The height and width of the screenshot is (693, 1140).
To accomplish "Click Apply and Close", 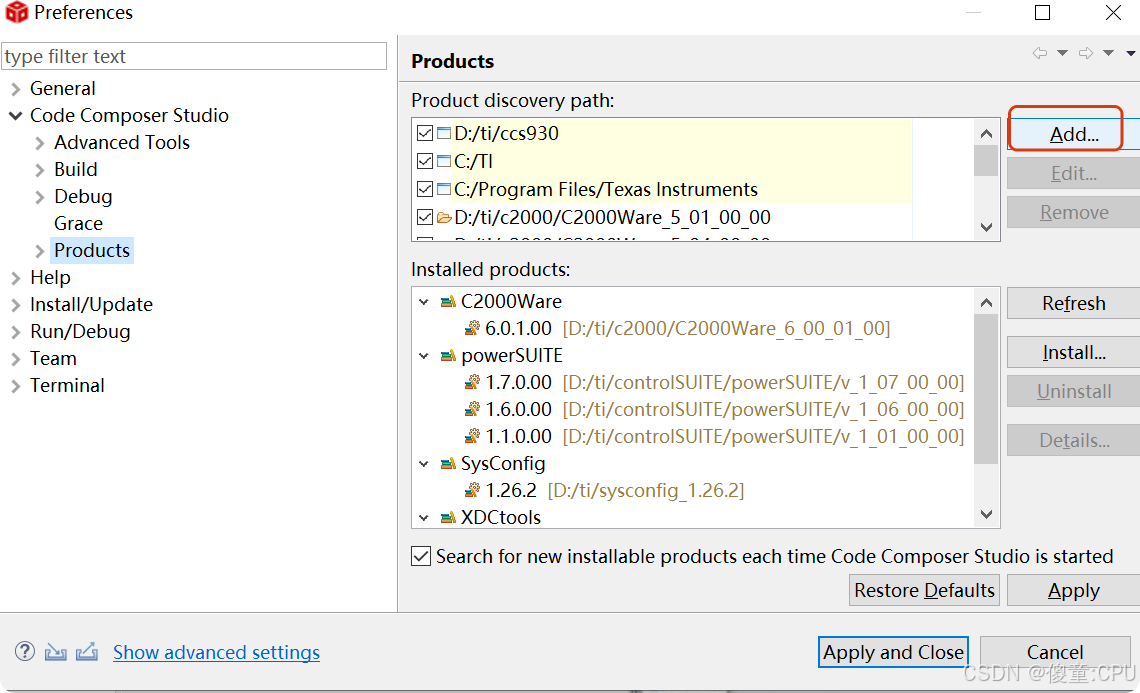I will (894, 652).
